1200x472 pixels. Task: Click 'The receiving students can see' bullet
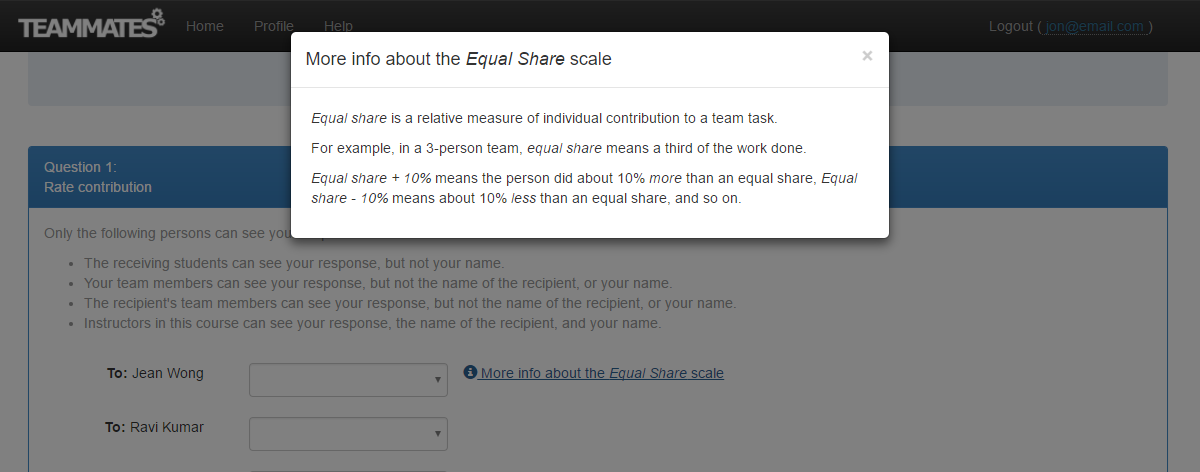point(294,264)
